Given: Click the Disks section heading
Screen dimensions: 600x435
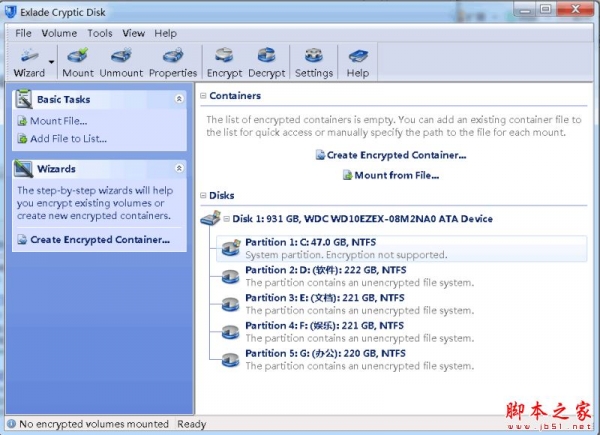Looking at the screenshot, I should (x=222, y=196).
